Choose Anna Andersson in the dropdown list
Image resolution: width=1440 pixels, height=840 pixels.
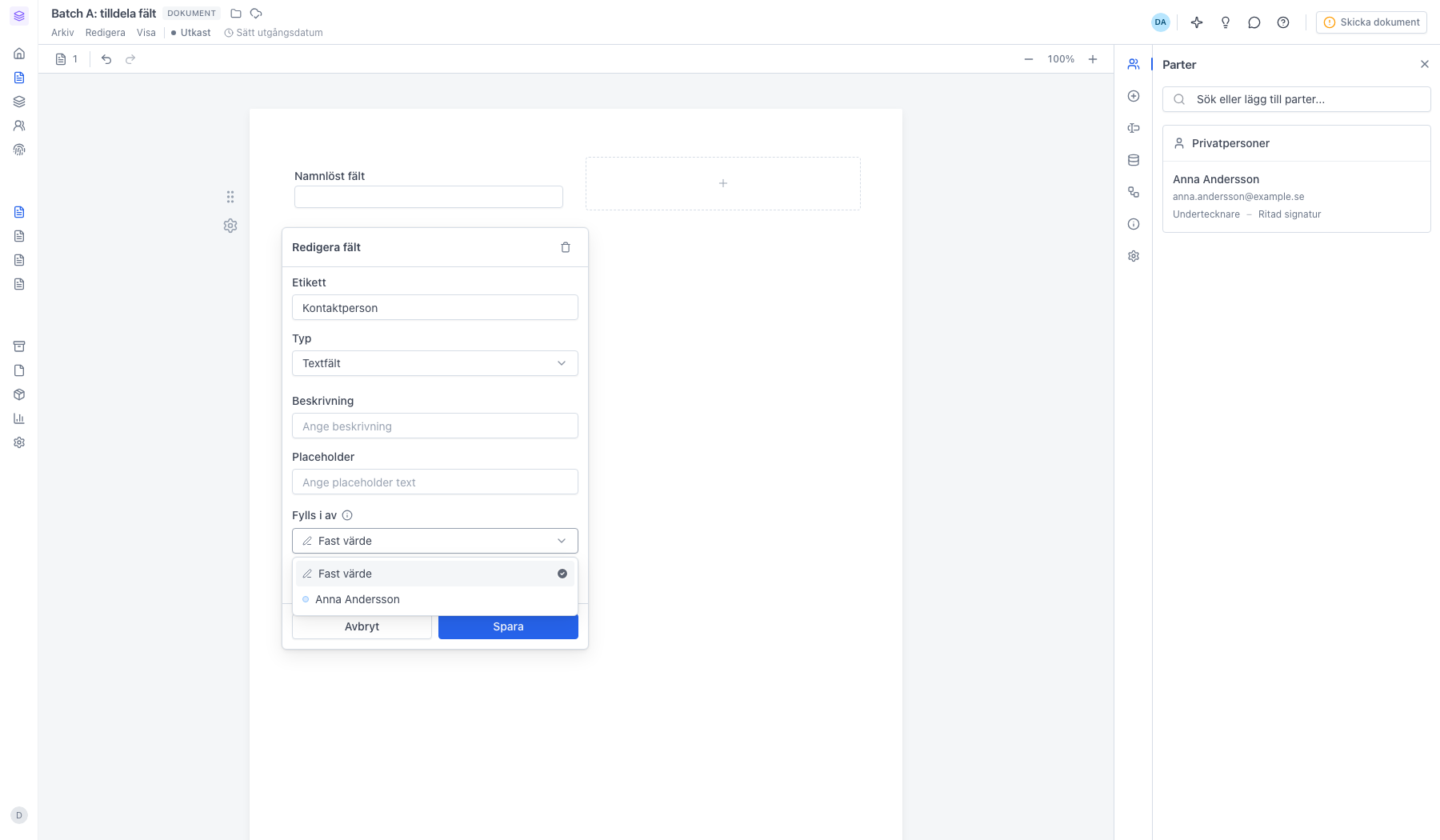(435, 599)
